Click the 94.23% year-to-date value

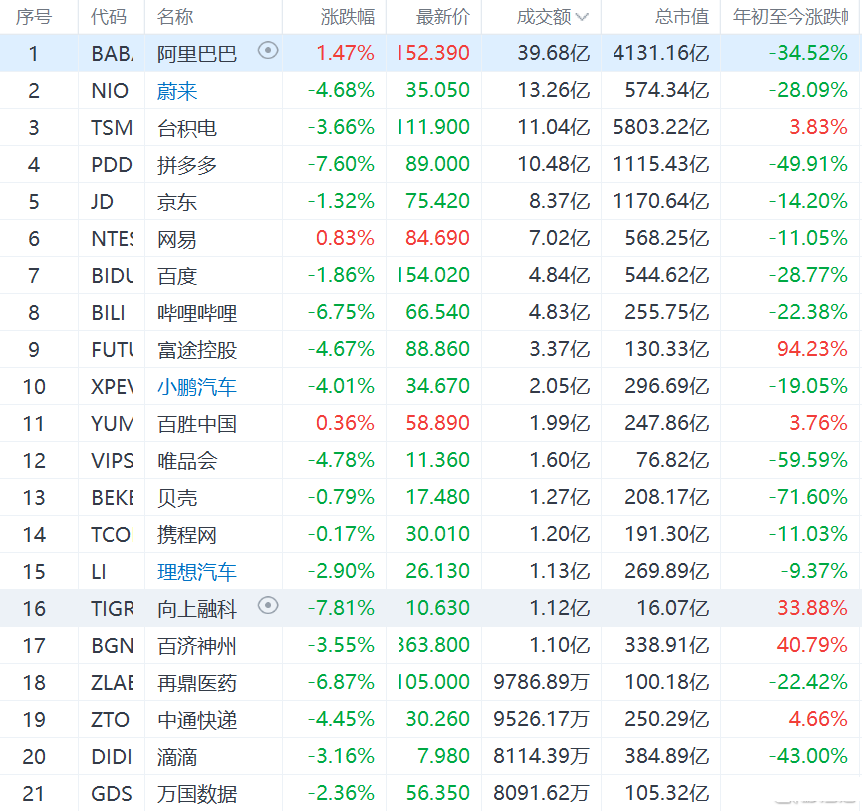tap(812, 349)
